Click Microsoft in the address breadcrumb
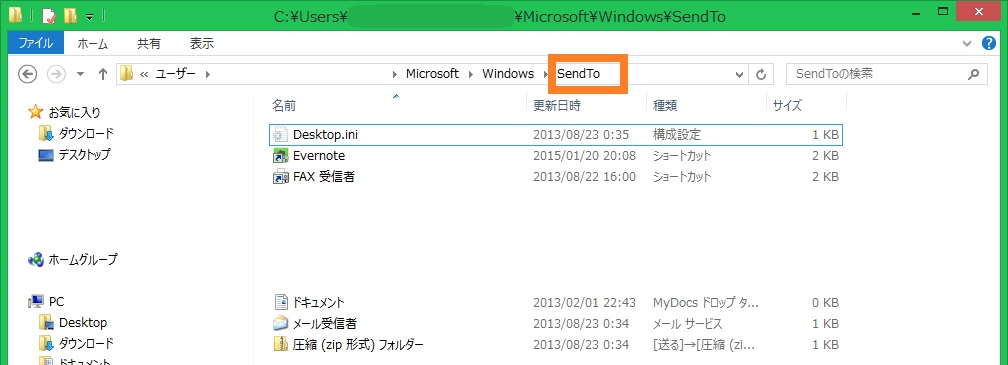 pyautogui.click(x=432, y=74)
